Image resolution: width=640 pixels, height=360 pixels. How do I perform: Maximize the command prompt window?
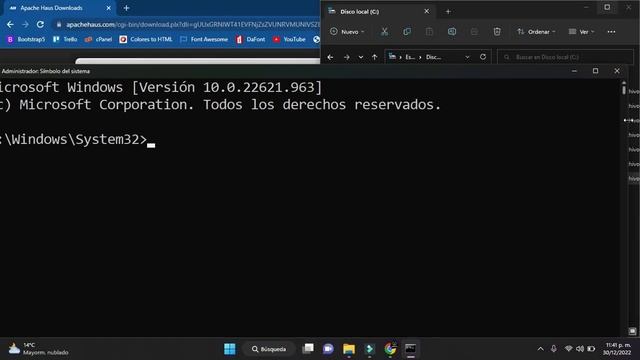[596, 71]
